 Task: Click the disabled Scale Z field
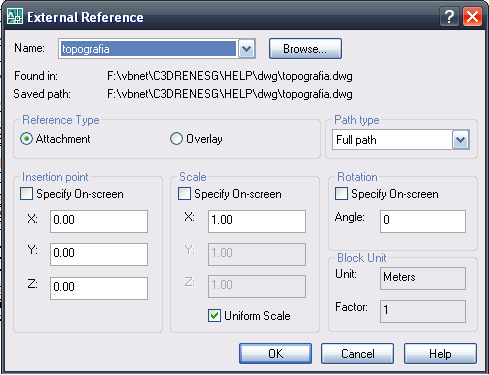pyautogui.click(x=257, y=286)
